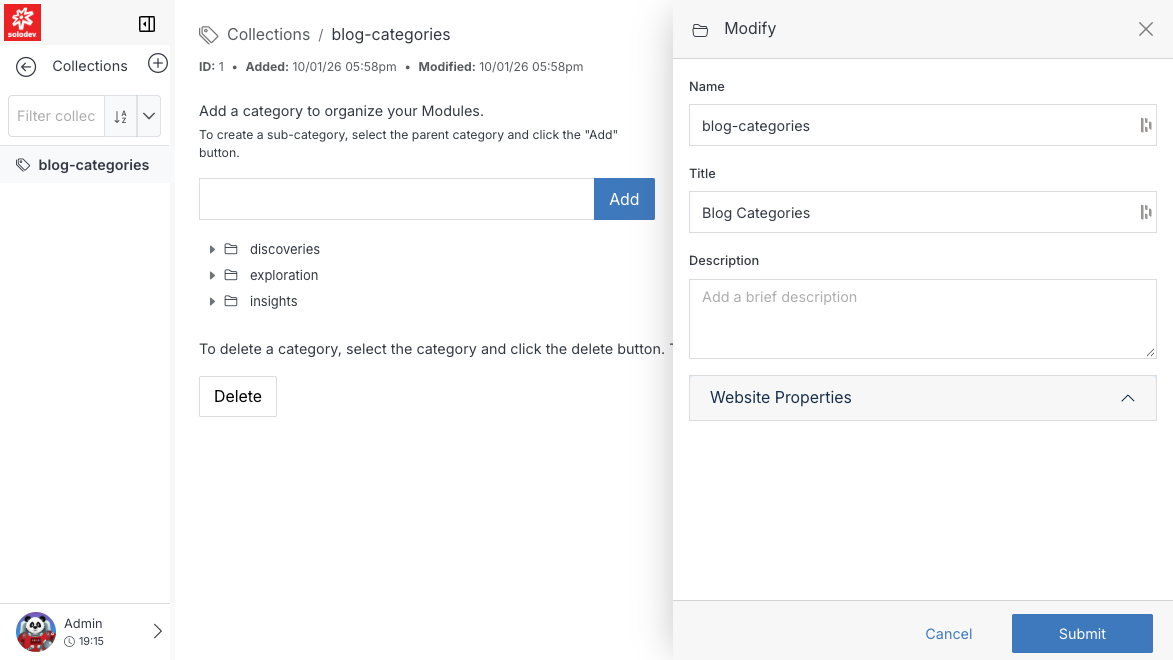Add a new collection with plus icon
Screen dimensions: 1173x660
(158, 64)
